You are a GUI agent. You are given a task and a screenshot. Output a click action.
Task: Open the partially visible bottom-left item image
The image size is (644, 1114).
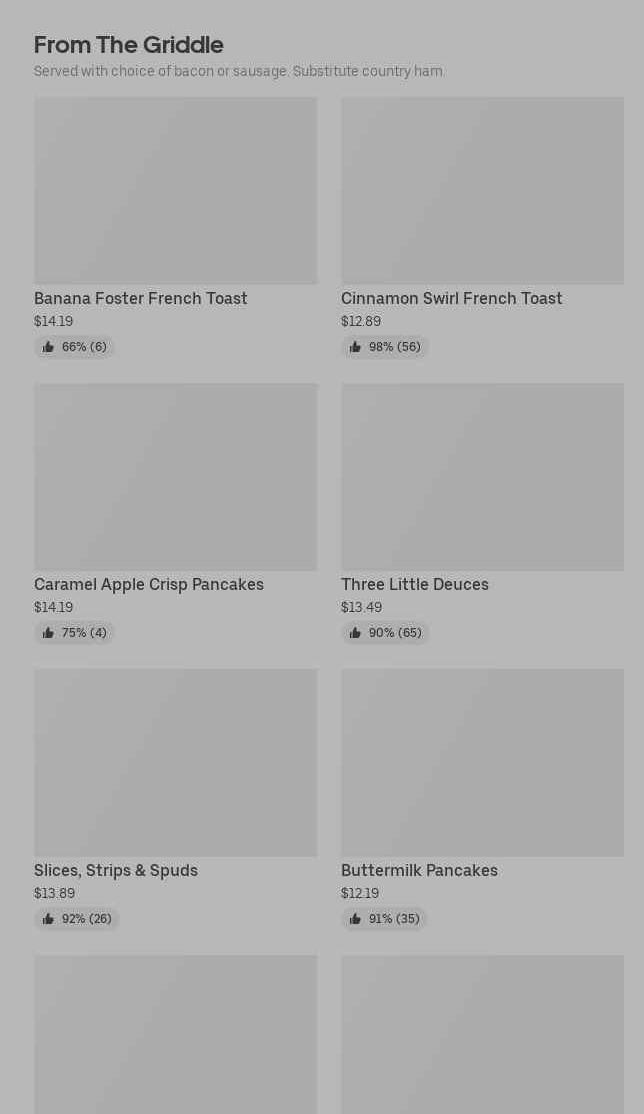coord(175,1034)
